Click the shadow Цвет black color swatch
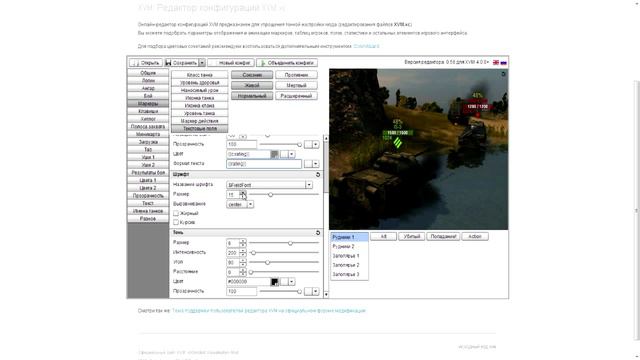The width and height of the screenshot is (640, 360). pos(275,282)
